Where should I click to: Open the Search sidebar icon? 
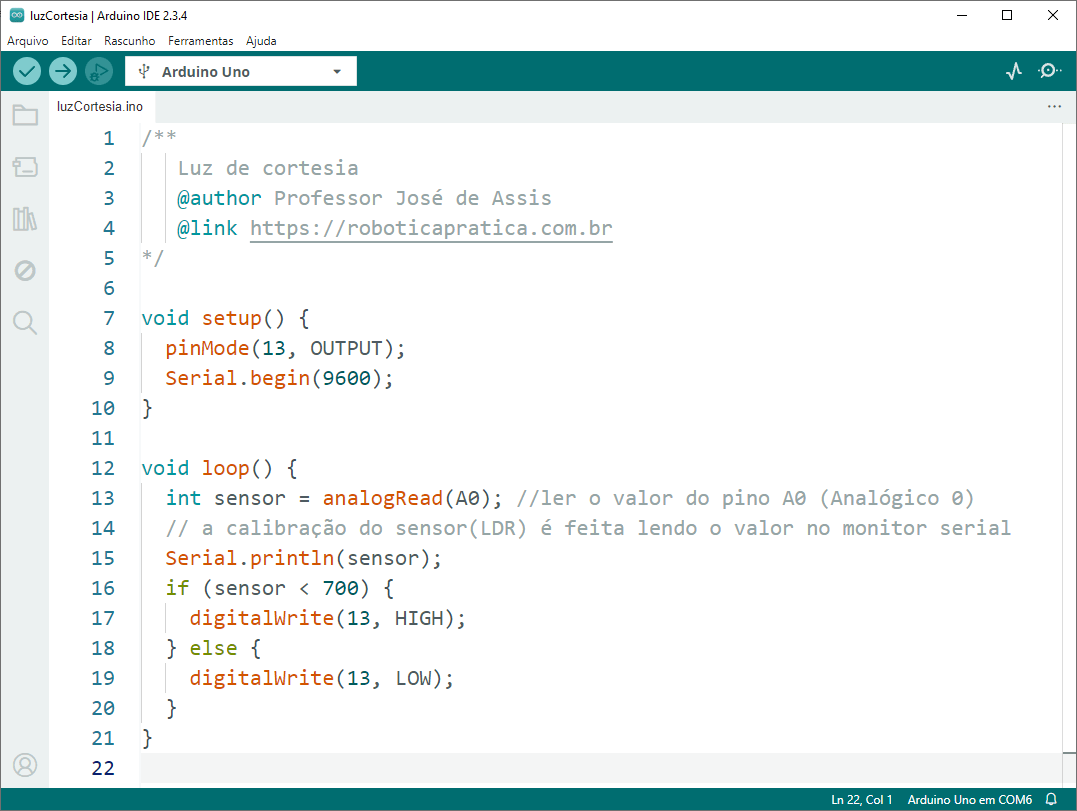pos(25,322)
